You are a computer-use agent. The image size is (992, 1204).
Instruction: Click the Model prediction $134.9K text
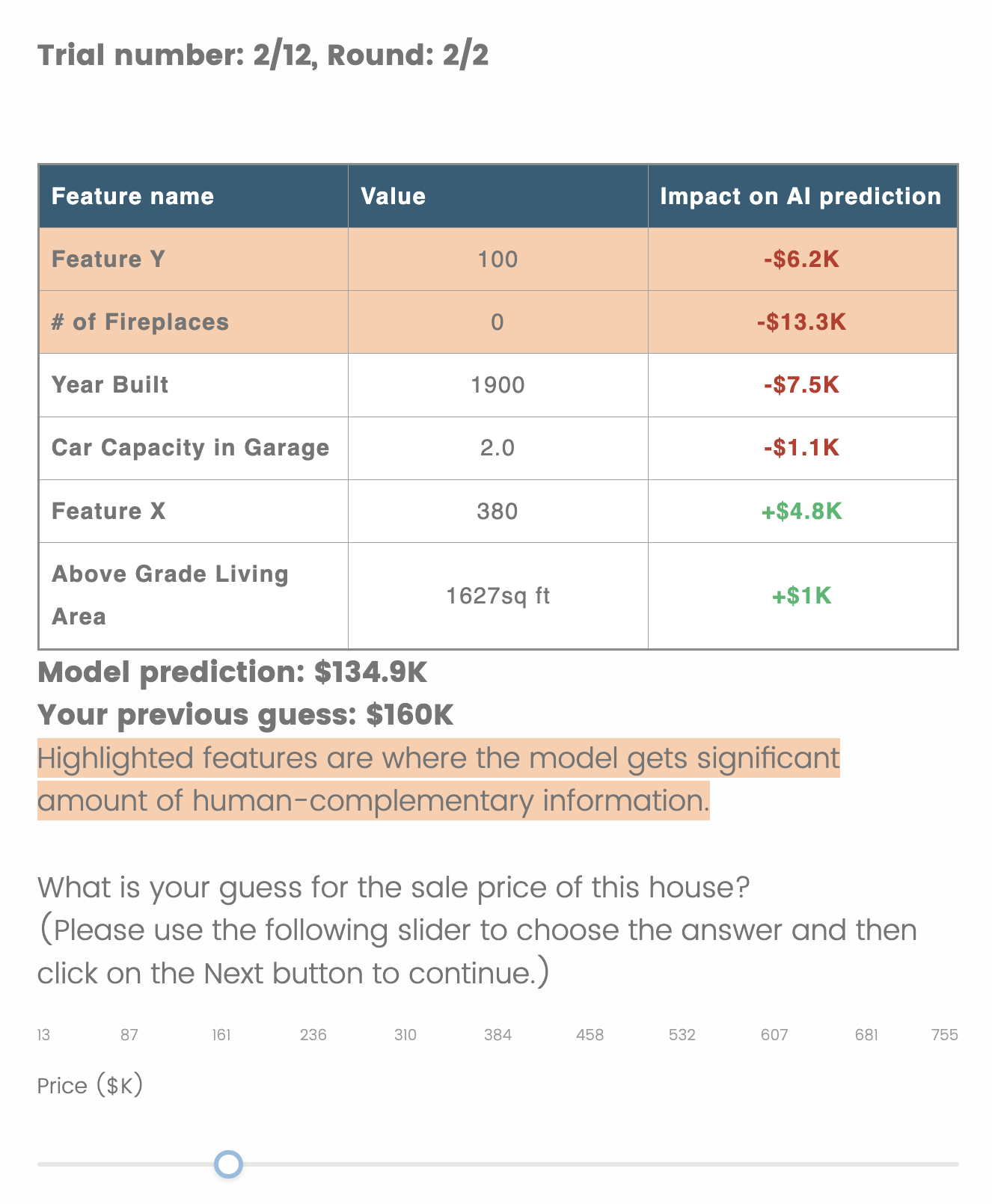(232, 672)
